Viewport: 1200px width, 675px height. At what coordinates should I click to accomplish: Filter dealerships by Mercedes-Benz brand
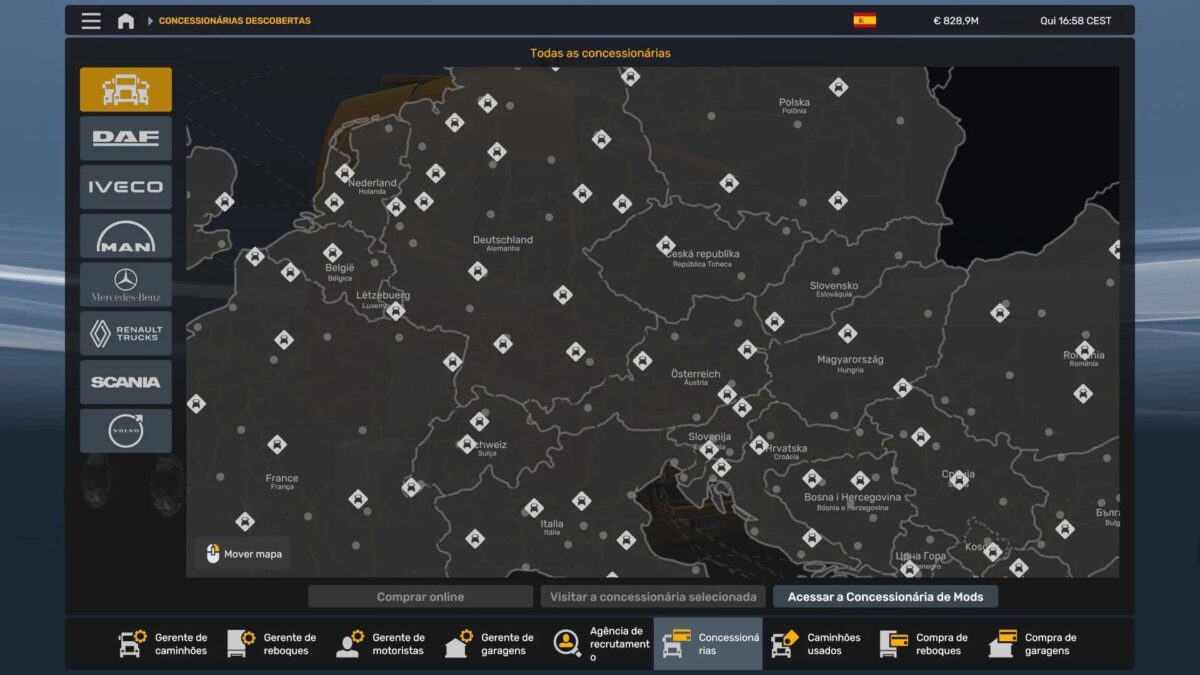click(126, 284)
